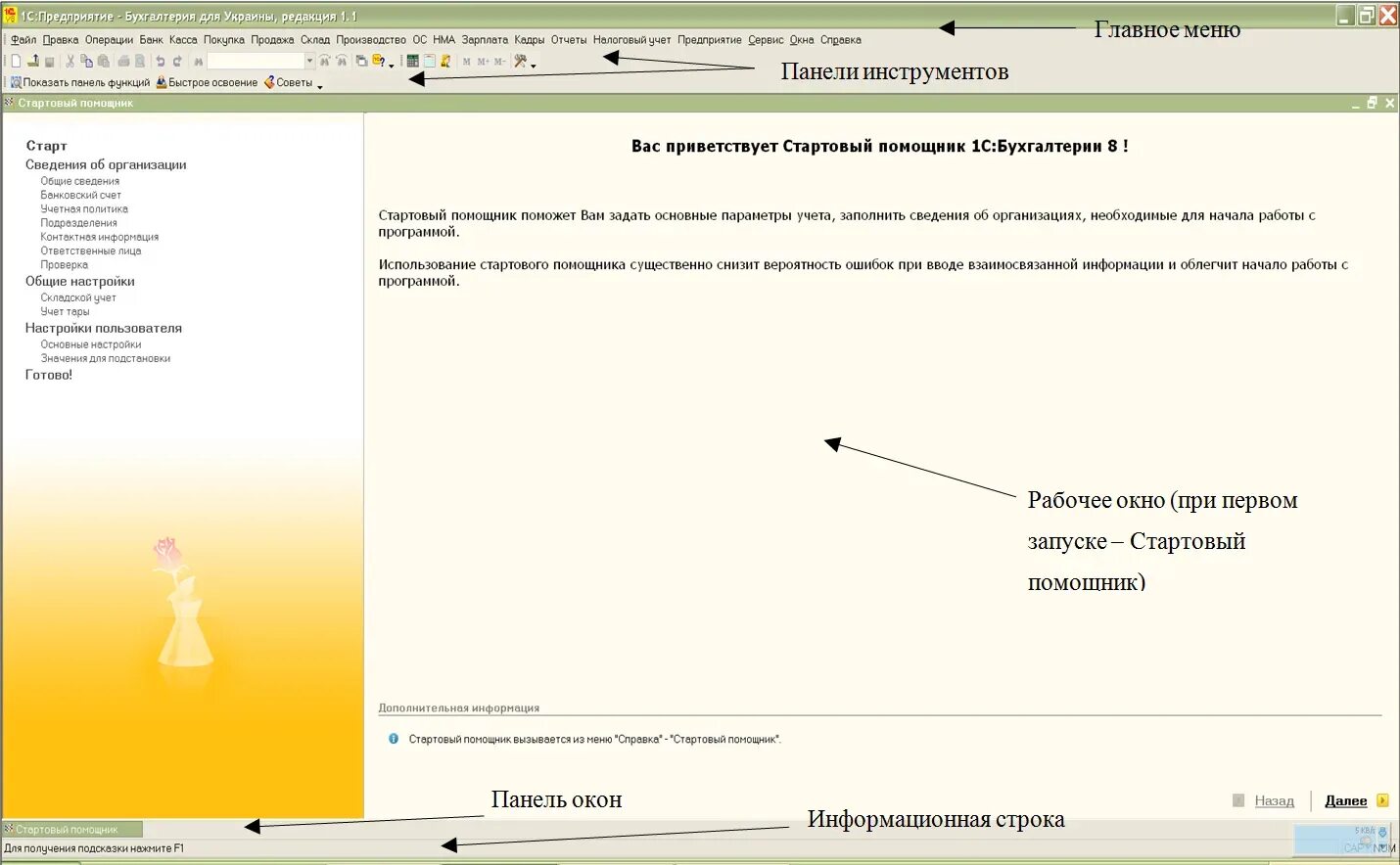This screenshot has height=865, width=1400.
Task: Select Проверка step
Action: (x=64, y=264)
